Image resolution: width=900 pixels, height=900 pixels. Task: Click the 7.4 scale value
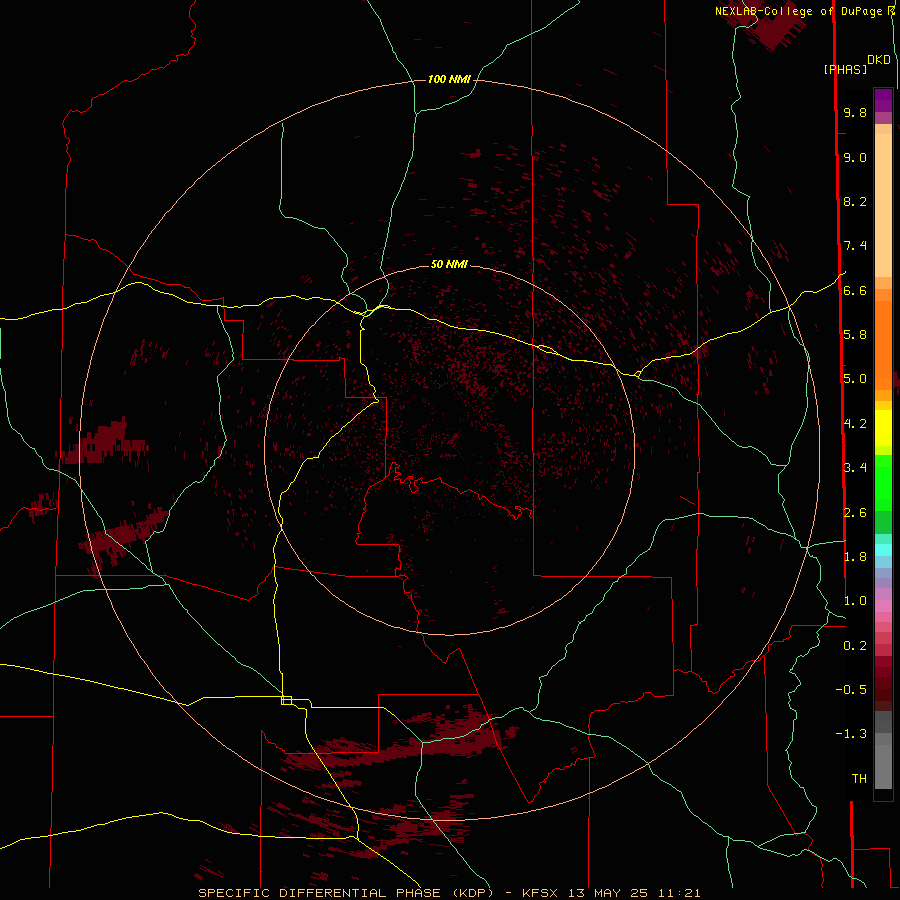click(x=855, y=246)
